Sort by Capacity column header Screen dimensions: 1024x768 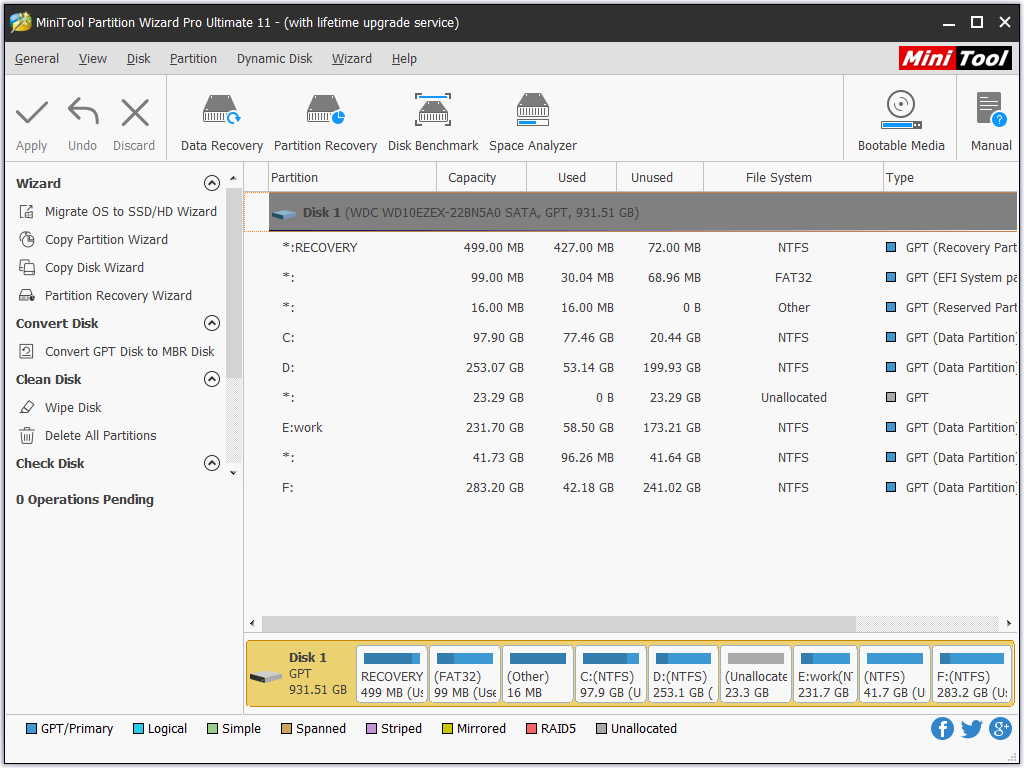click(x=481, y=178)
